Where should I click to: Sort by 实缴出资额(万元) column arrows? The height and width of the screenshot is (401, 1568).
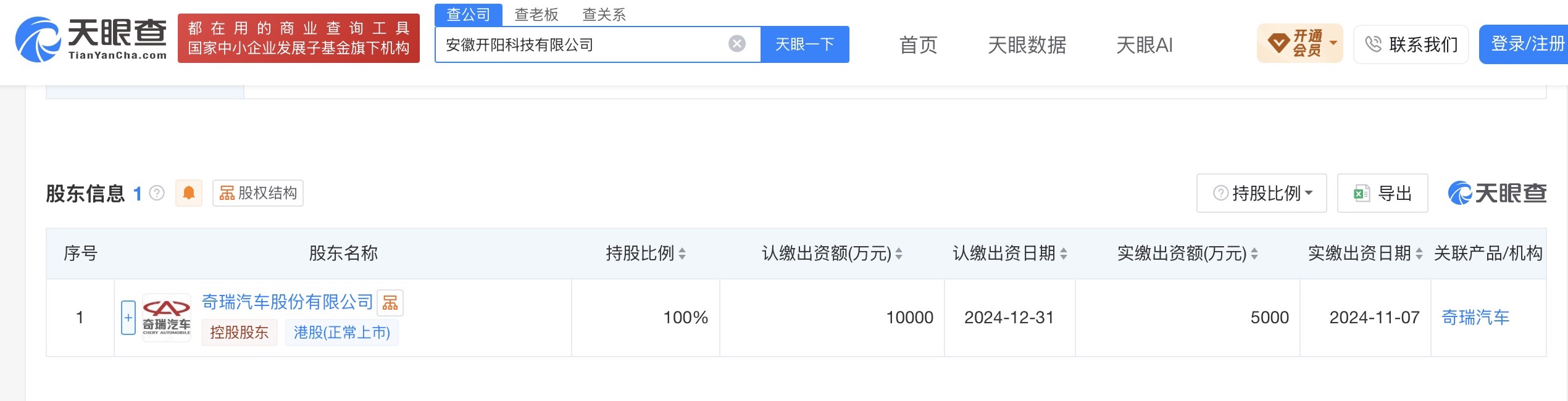tap(1254, 254)
